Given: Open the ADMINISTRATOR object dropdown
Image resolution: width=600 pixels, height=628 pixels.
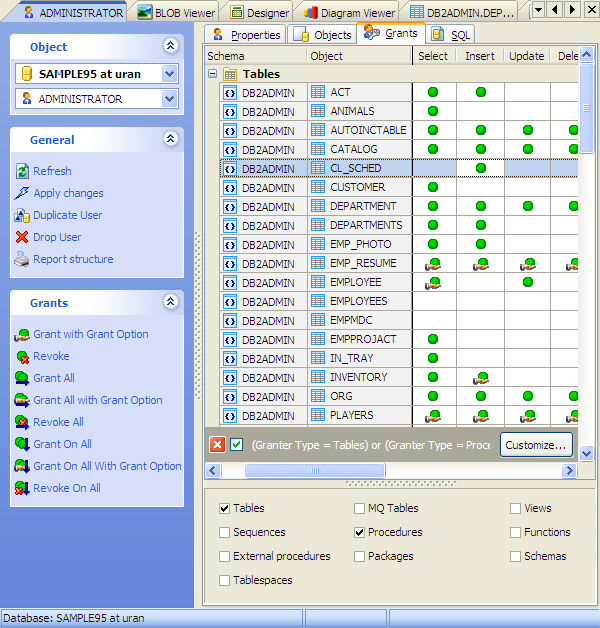Looking at the screenshot, I should point(169,99).
